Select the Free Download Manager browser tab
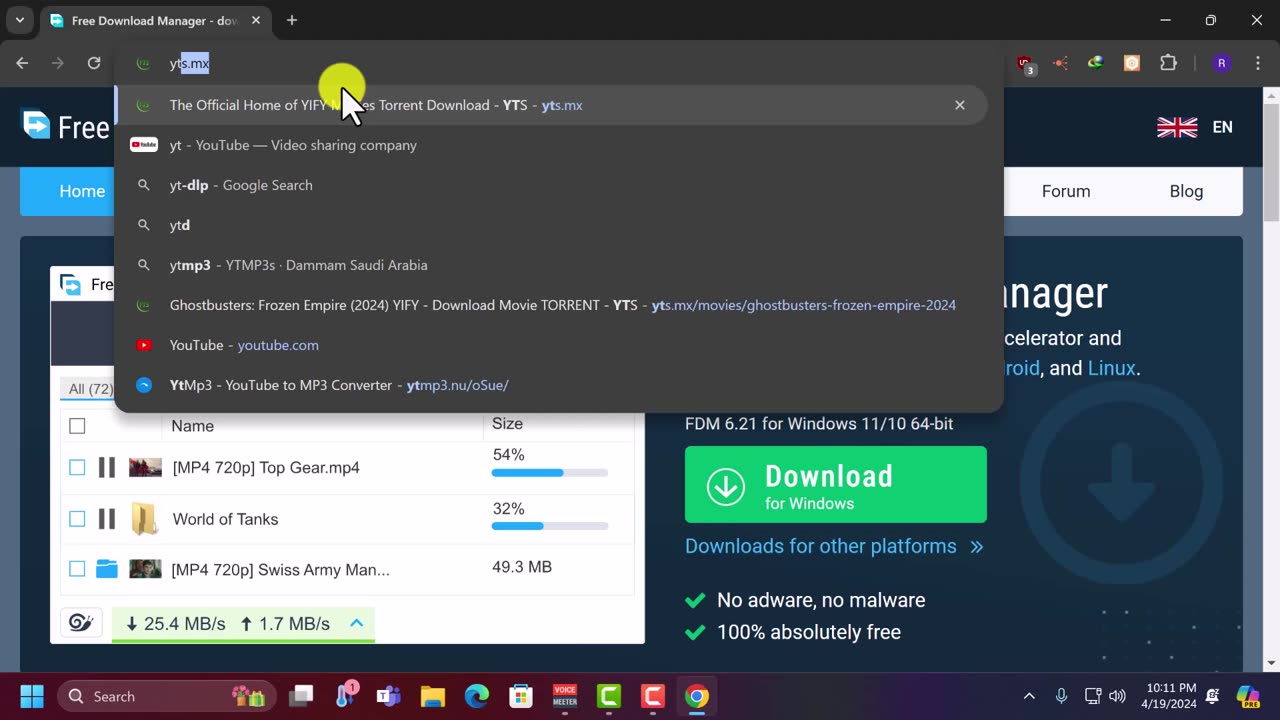This screenshot has width=1280, height=720. pos(156,20)
